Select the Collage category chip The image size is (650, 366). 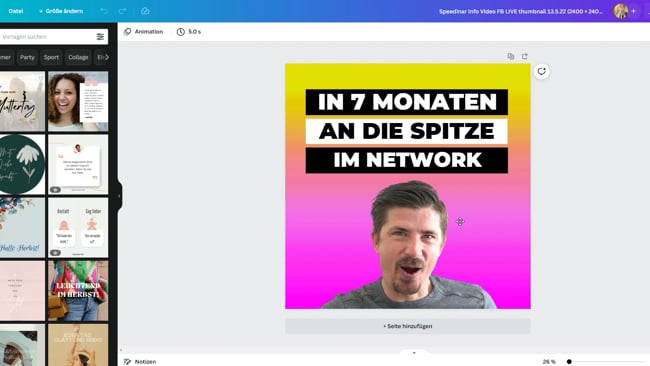[78, 57]
